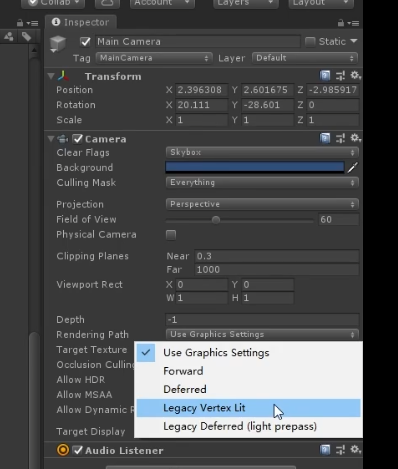Open the Camera gear settings menu
The image size is (398, 469).
[x=355, y=138]
